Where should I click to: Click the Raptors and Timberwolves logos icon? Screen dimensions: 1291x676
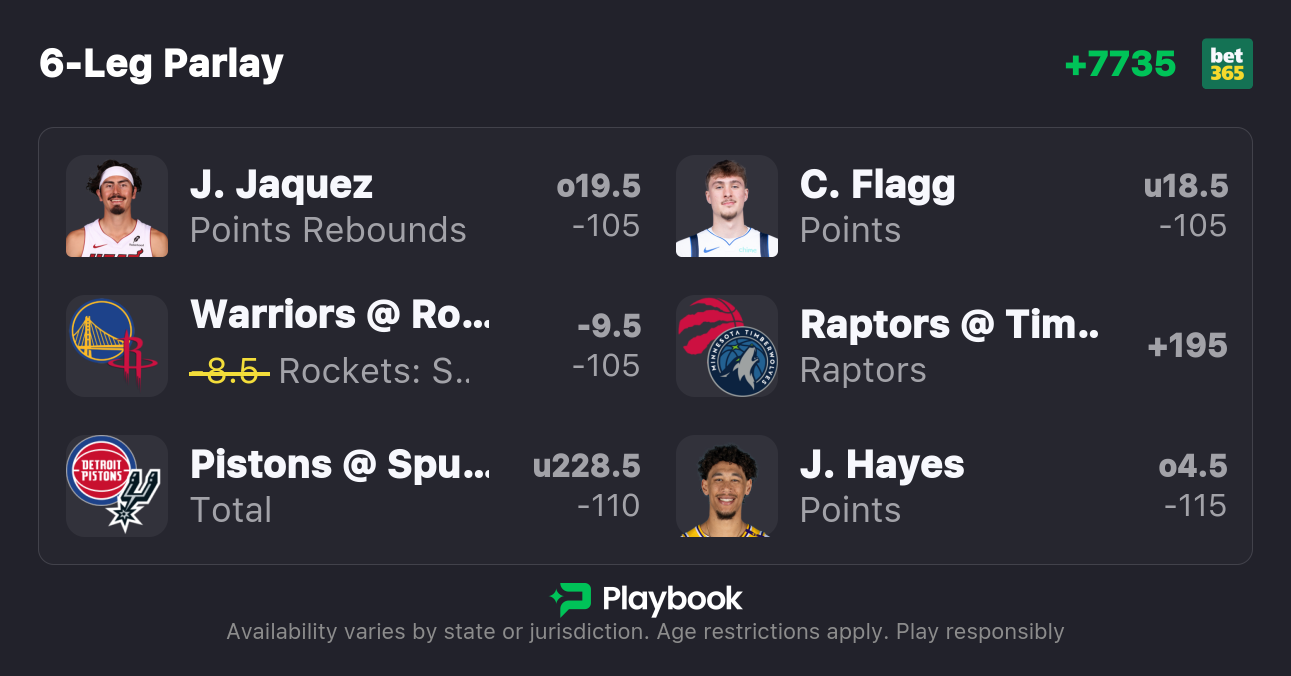(x=727, y=346)
